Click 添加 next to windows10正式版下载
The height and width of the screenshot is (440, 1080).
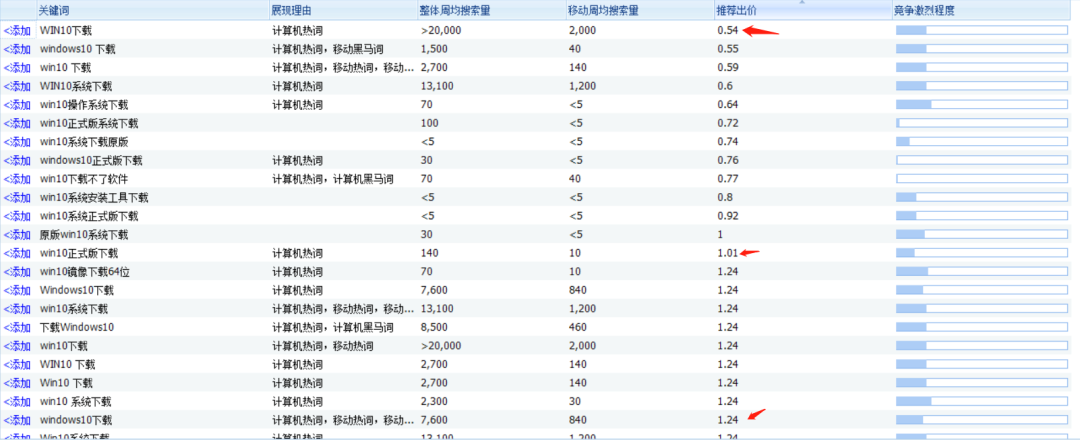click(18, 160)
